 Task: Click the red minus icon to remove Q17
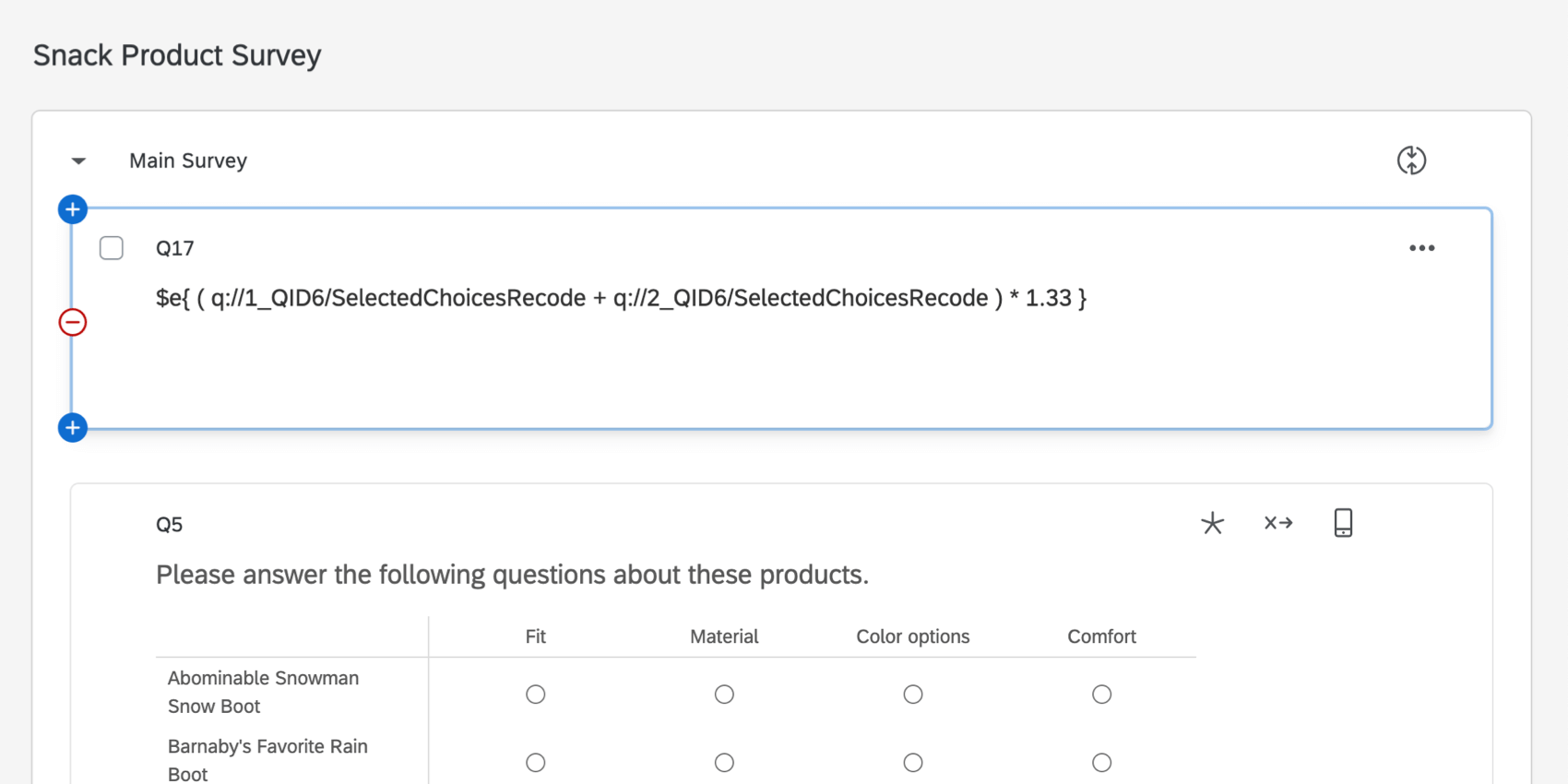pos(73,322)
